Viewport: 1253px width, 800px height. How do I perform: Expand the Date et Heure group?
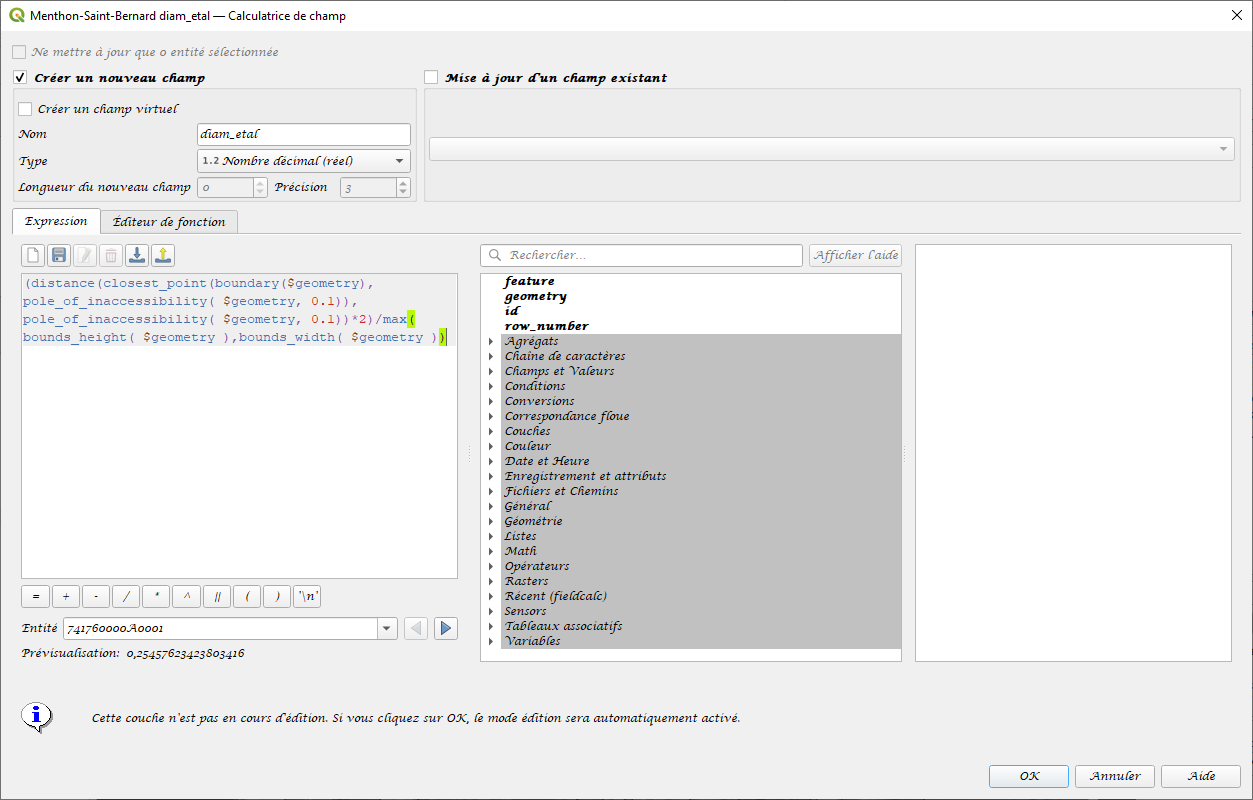pos(491,462)
